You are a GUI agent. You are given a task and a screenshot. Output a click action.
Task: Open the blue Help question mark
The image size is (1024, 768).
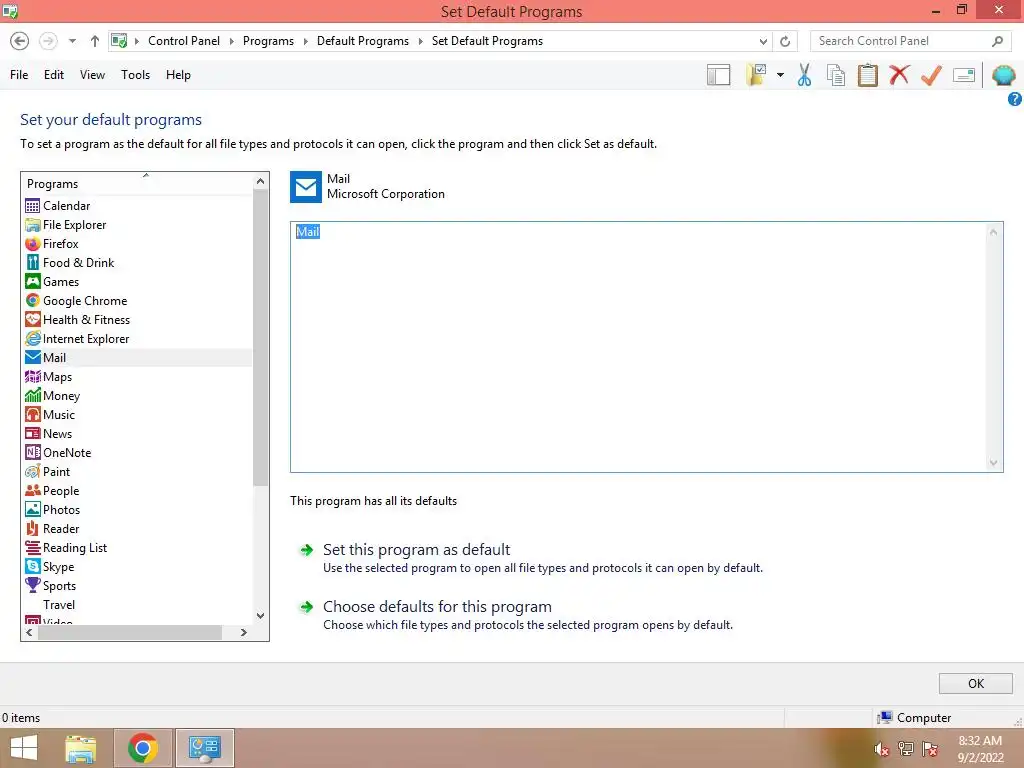(1014, 99)
